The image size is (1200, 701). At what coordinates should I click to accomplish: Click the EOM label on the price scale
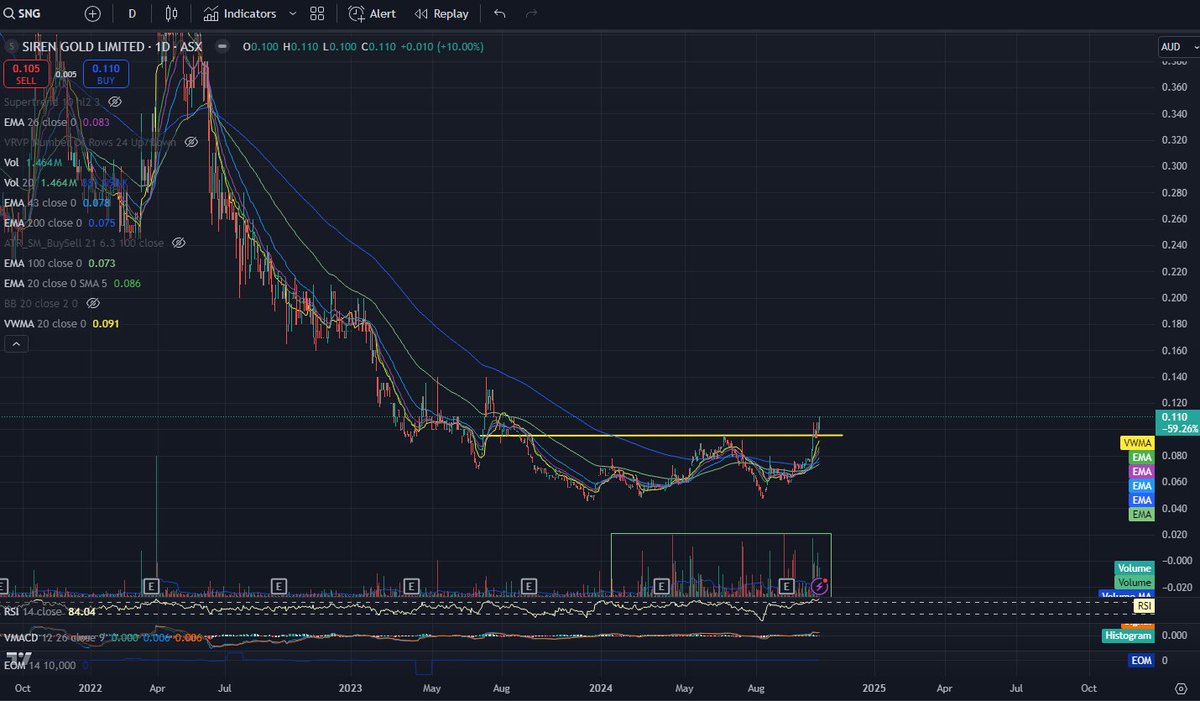point(1143,661)
